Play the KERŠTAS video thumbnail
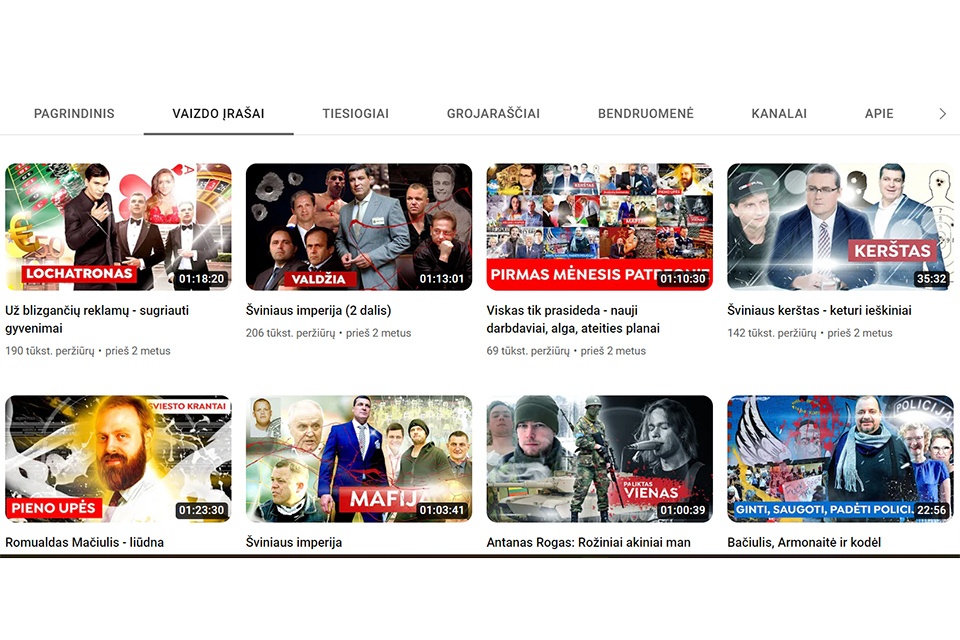 pyautogui.click(x=839, y=226)
